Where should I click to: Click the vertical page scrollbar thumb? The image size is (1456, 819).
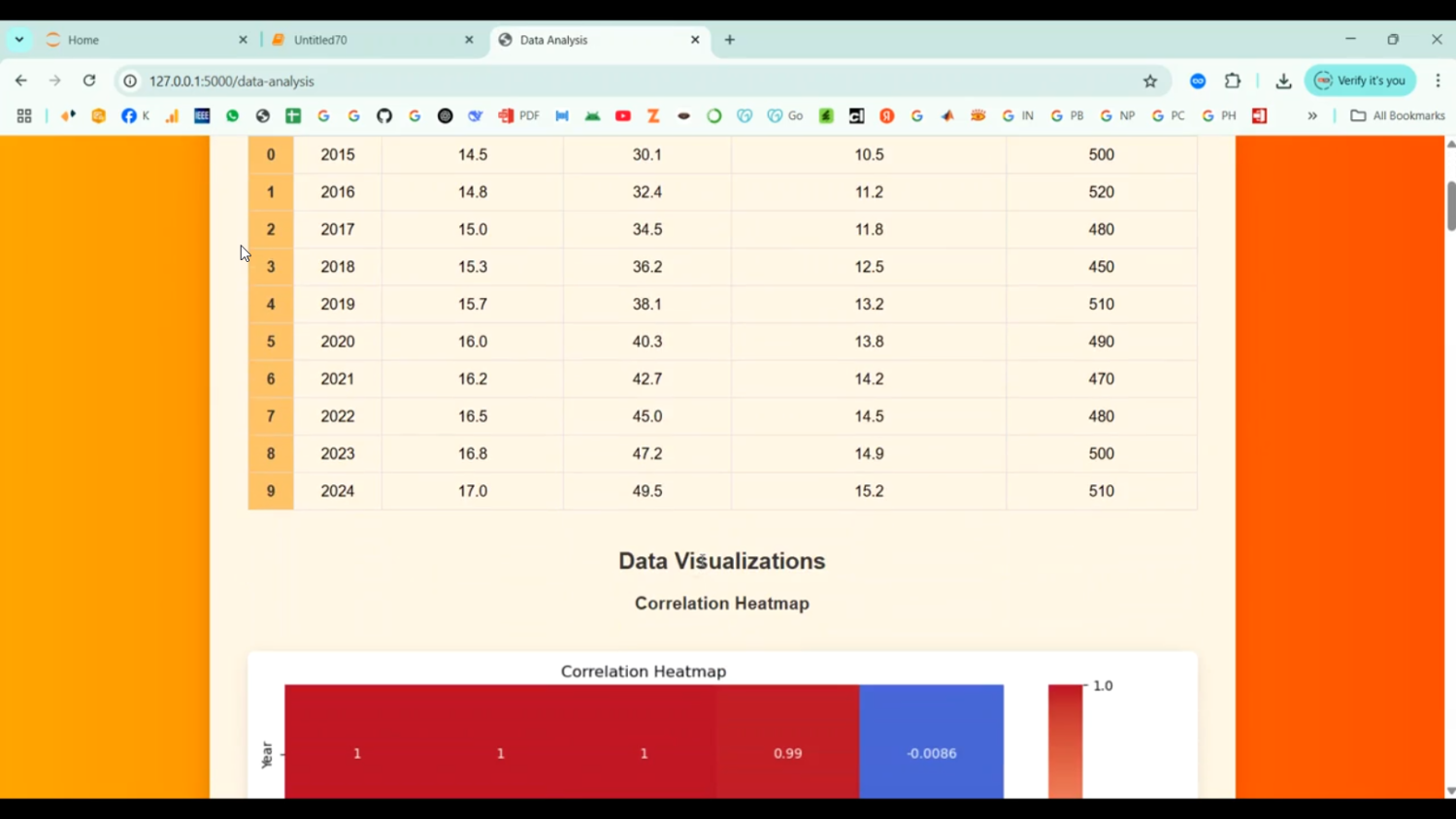[x=1451, y=206]
